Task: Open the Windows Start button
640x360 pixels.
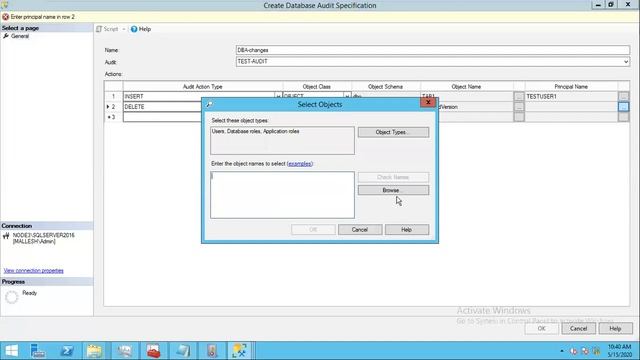Action: (x=11, y=351)
